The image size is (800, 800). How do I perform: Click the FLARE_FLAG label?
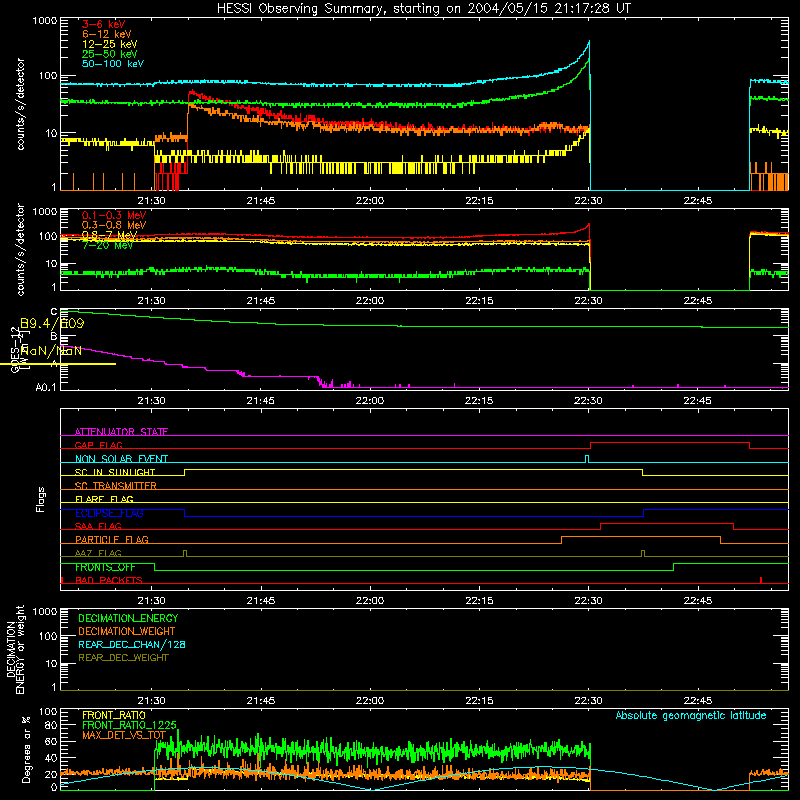pos(104,499)
